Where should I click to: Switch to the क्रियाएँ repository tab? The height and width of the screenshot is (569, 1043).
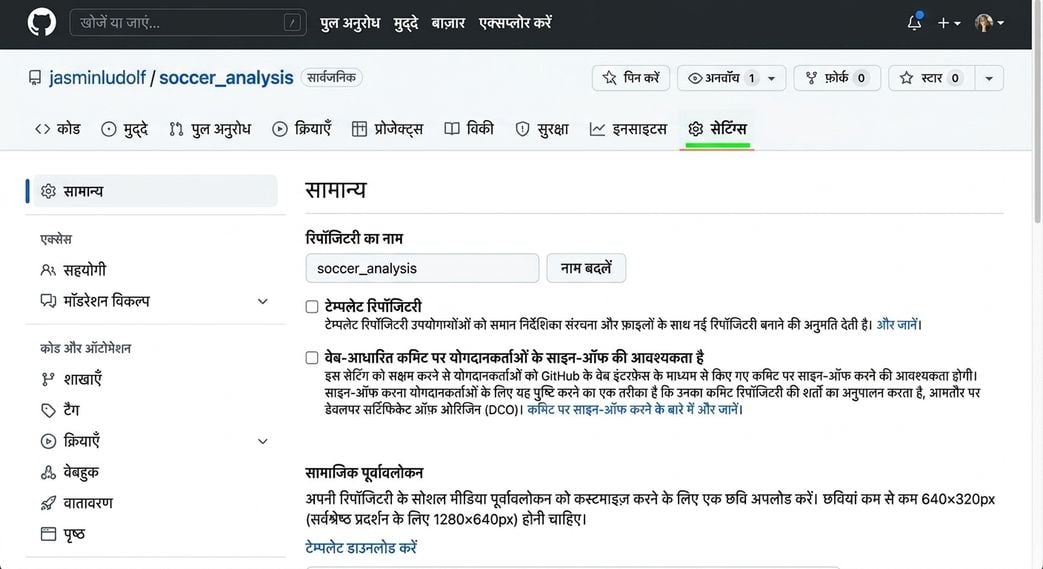(x=301, y=128)
